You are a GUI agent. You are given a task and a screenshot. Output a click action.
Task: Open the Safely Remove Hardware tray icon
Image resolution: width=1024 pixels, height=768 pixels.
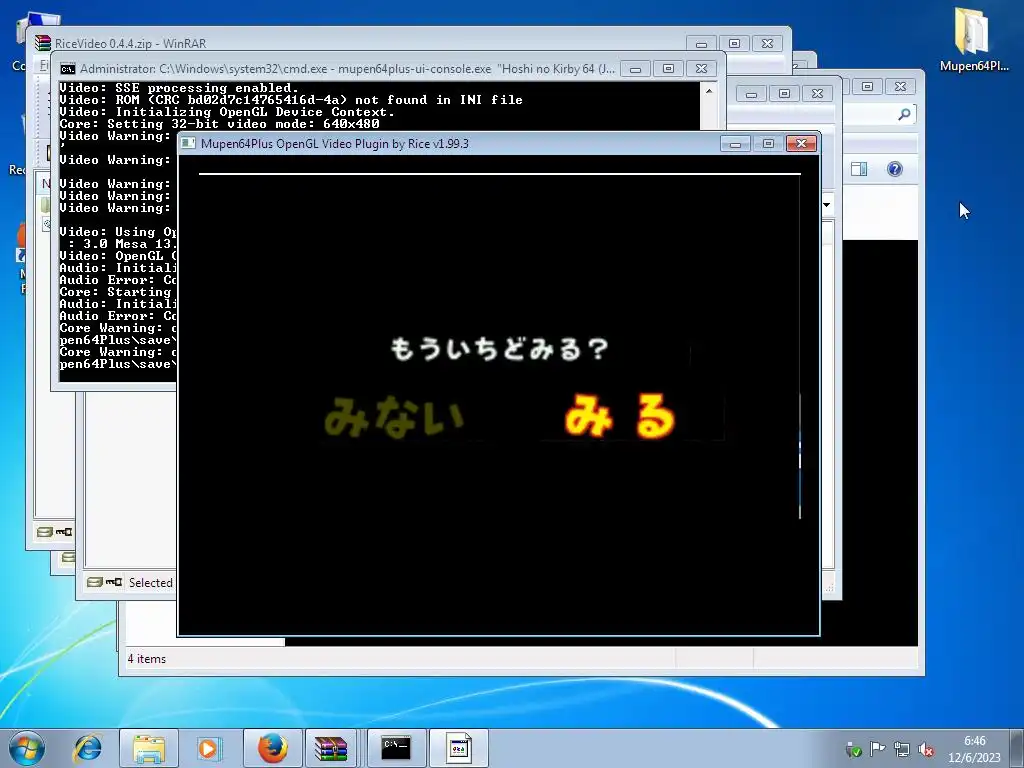(x=854, y=750)
